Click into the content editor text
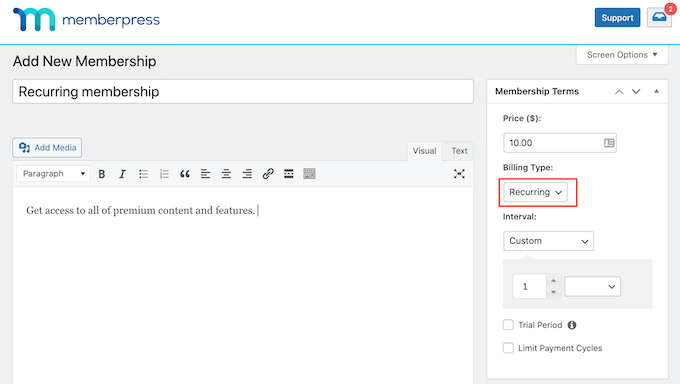 (x=141, y=210)
